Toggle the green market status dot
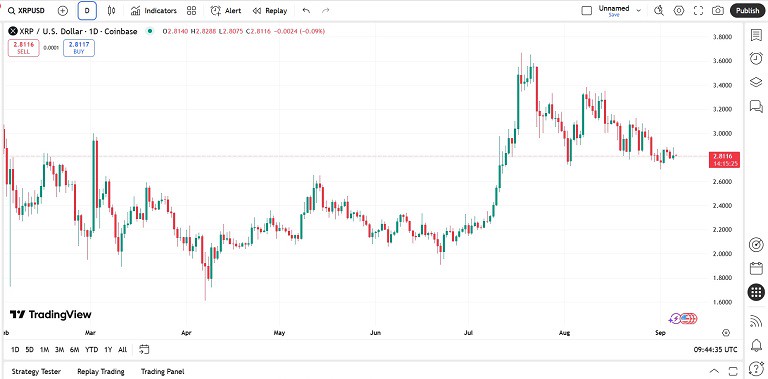 click(149, 31)
